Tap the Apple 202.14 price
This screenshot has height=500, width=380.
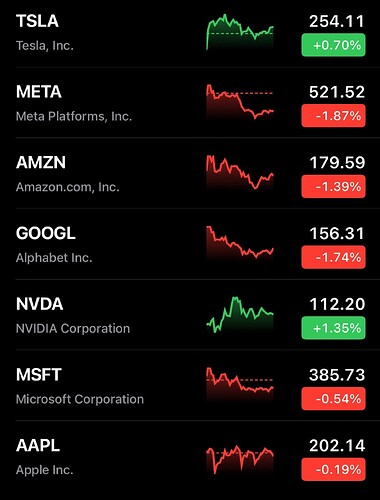(337, 446)
